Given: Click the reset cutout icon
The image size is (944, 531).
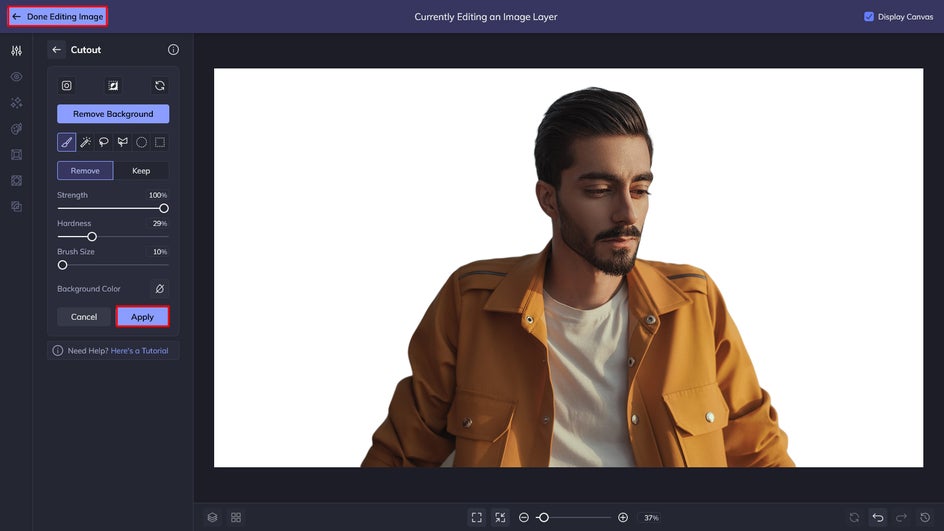Looking at the screenshot, I should [x=160, y=85].
